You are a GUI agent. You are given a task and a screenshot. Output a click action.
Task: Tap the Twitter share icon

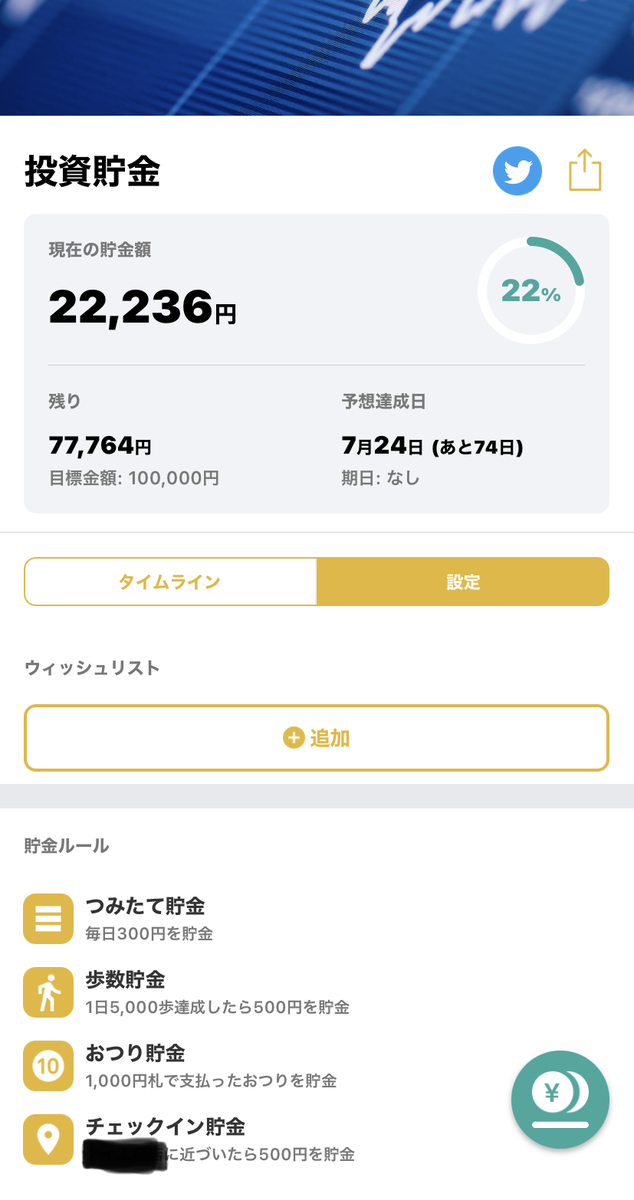tap(517, 171)
